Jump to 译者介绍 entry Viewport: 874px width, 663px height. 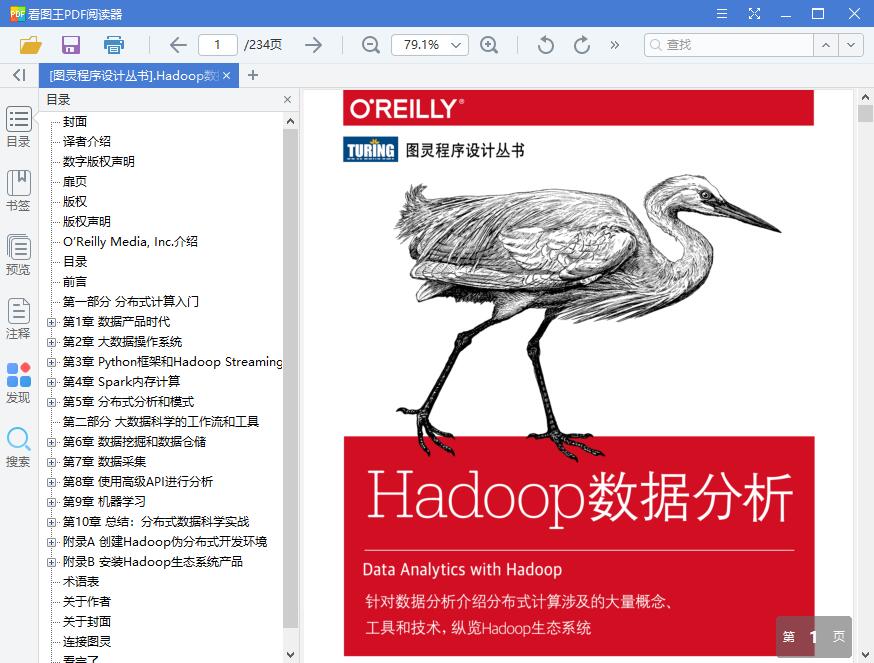tap(86, 142)
